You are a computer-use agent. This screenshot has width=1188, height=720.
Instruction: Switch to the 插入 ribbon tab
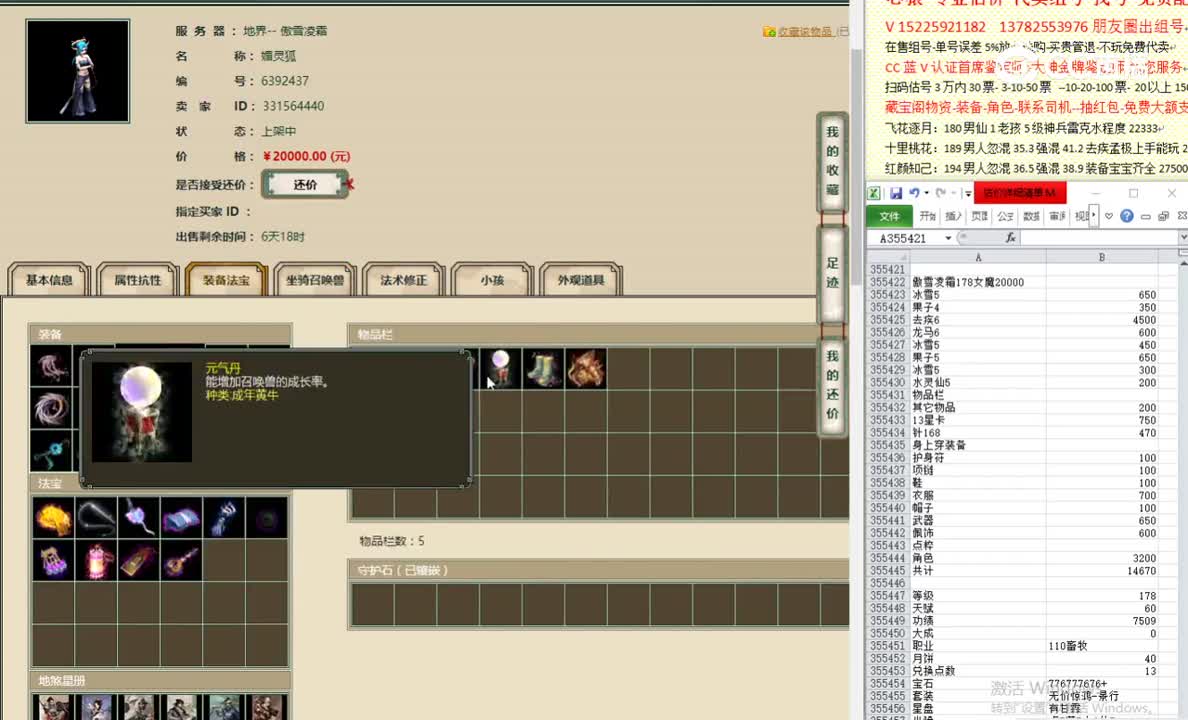(953, 216)
